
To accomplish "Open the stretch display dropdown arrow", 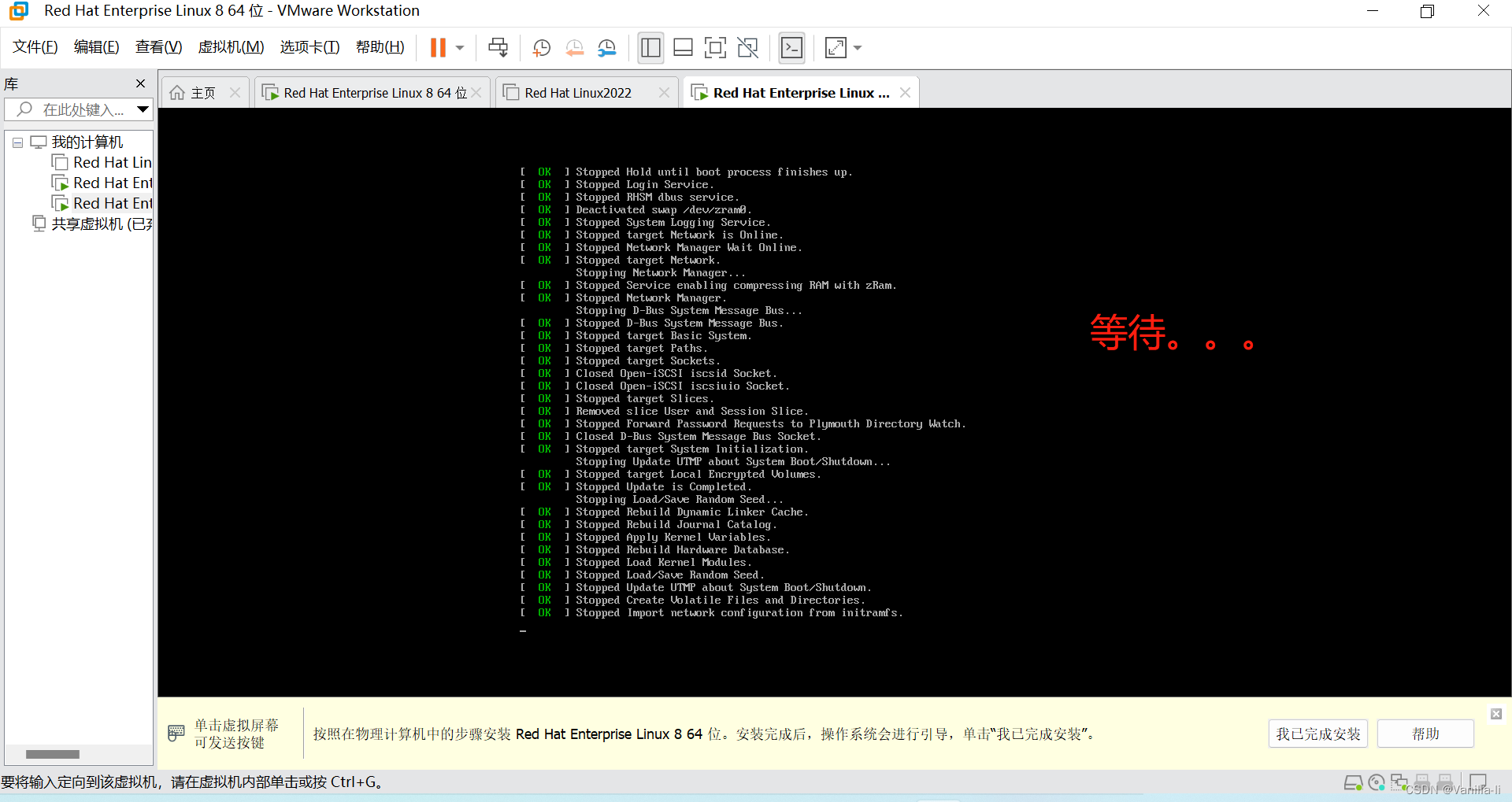I will pos(858,48).
